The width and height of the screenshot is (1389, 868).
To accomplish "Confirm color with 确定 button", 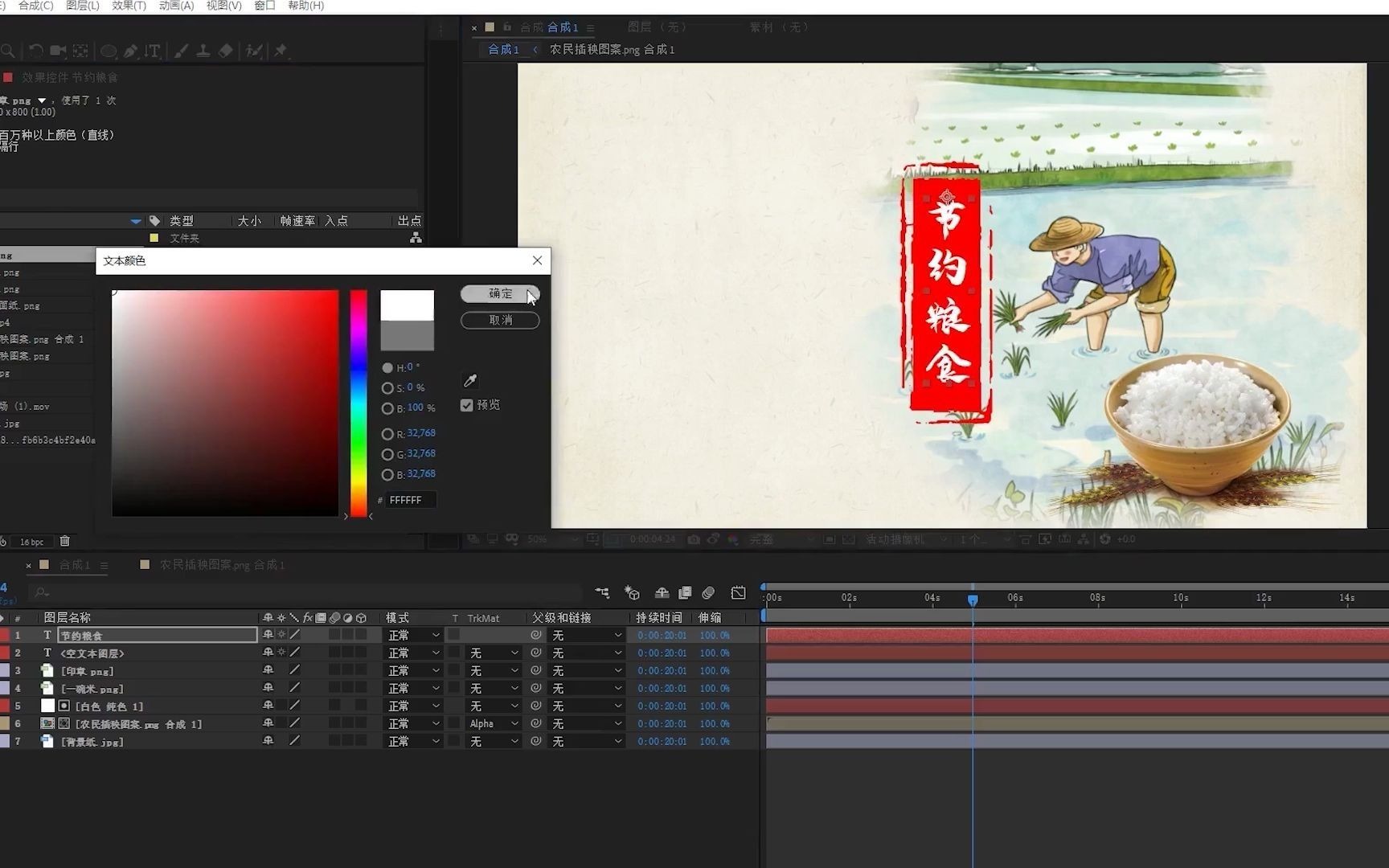I will 500,293.
